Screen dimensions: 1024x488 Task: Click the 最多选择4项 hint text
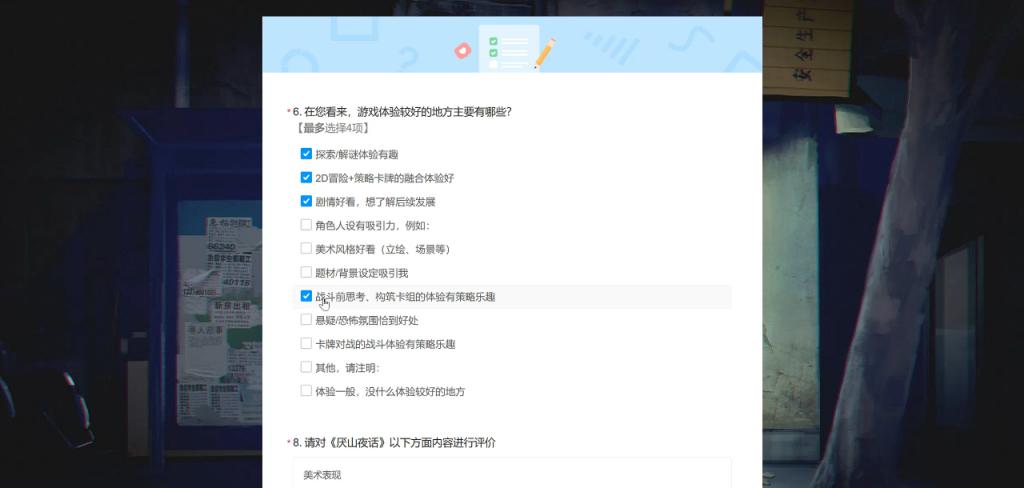coord(332,128)
